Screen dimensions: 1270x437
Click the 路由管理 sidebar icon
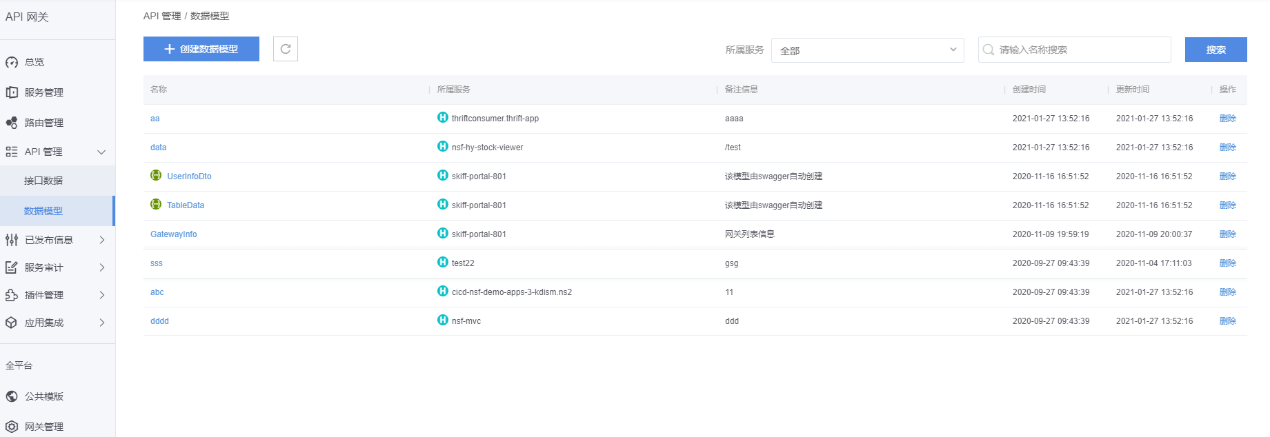point(12,123)
